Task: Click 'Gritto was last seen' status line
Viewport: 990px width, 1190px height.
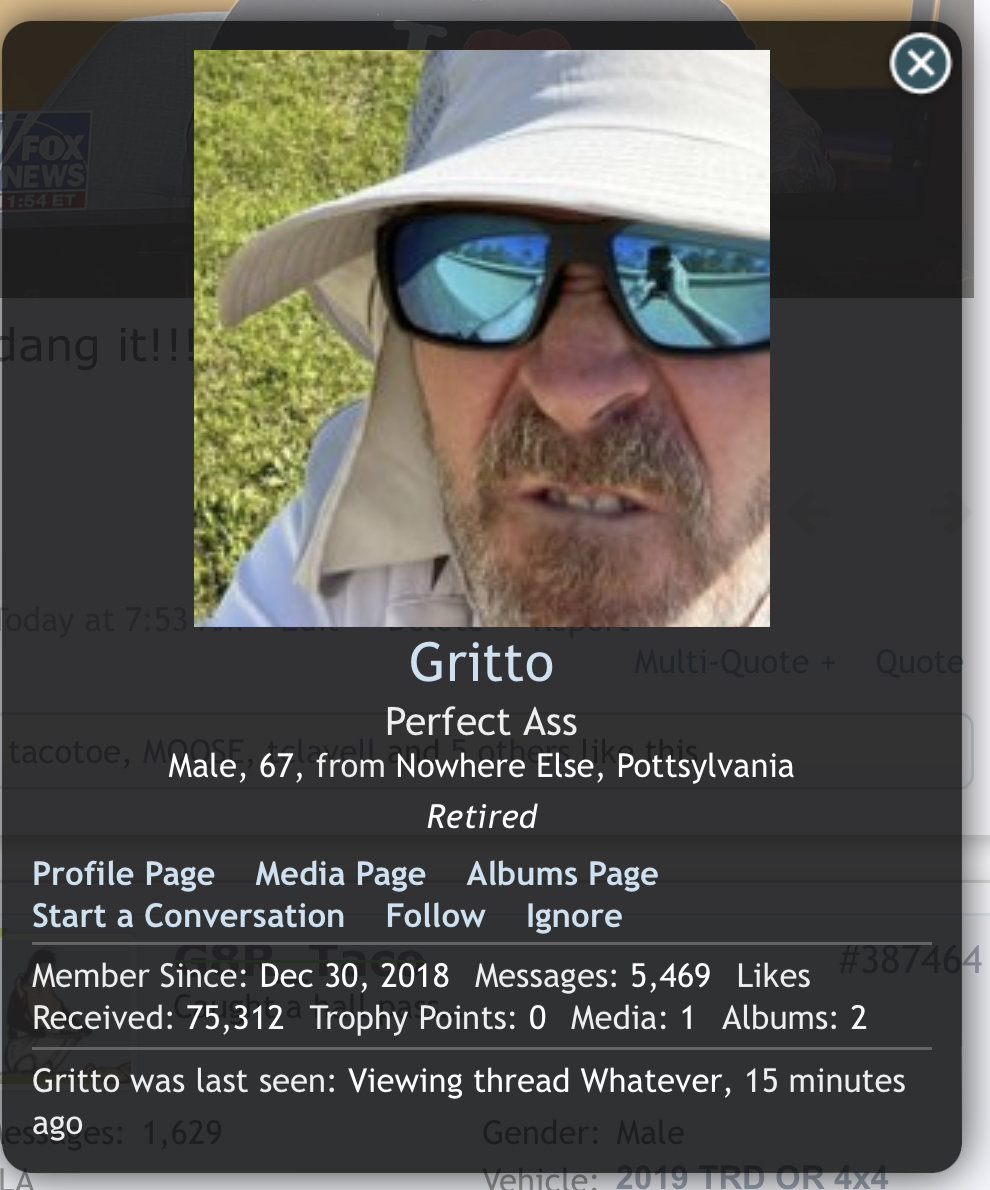Action: 468,1102
